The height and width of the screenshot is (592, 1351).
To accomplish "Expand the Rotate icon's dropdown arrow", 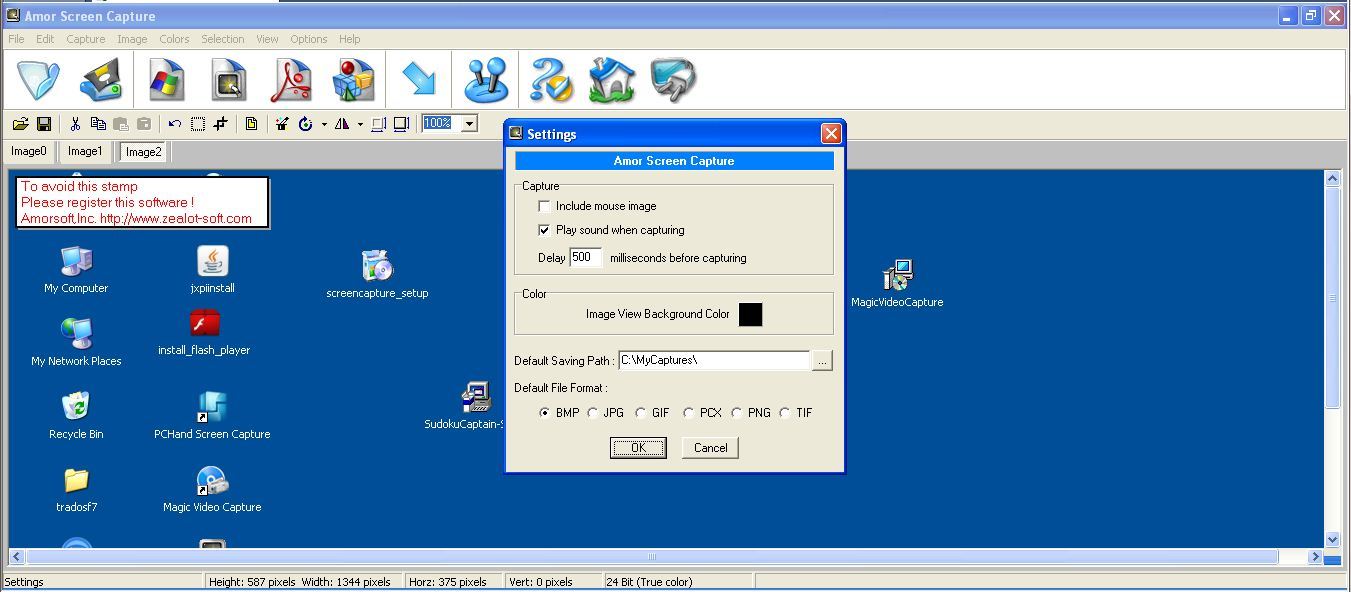I will [324, 124].
